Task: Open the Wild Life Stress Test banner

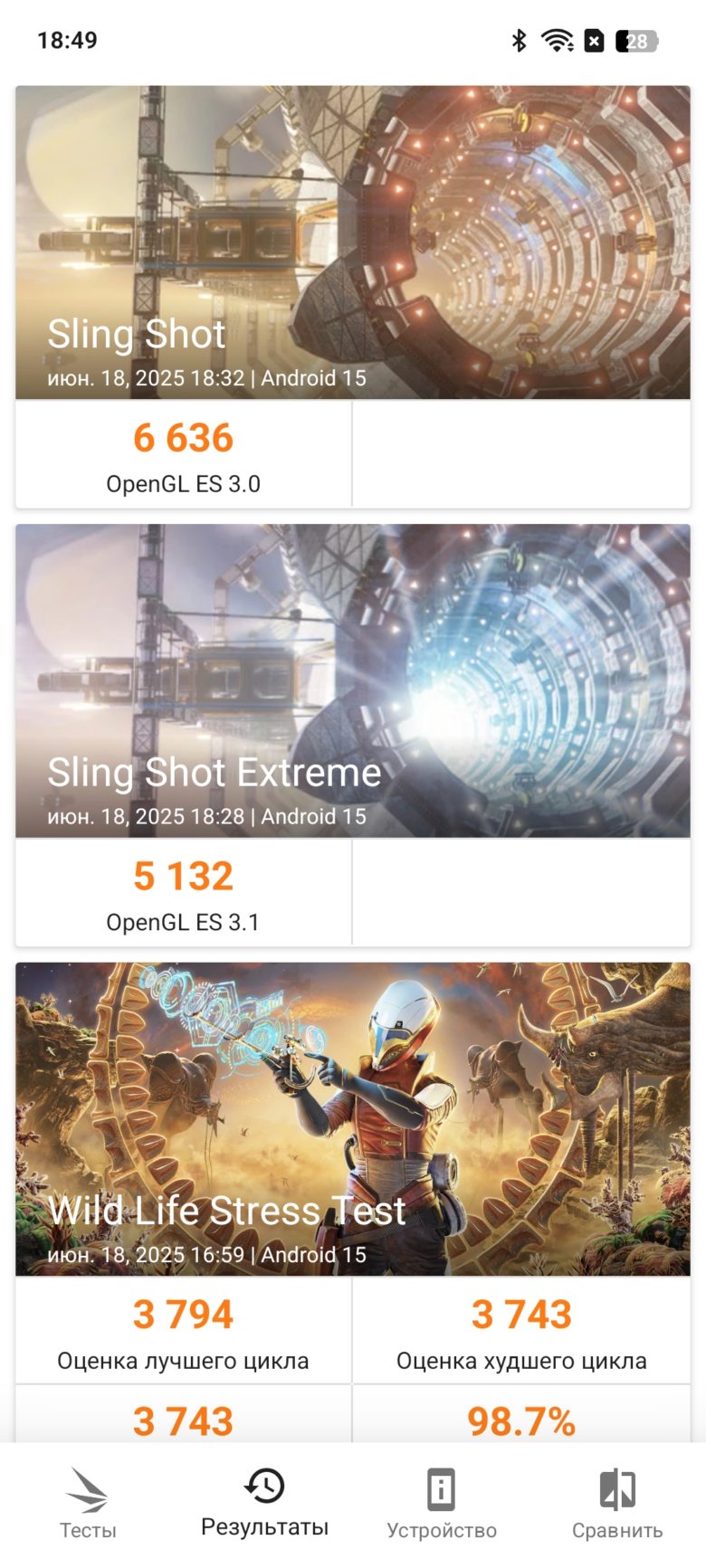Action: coord(353,1119)
